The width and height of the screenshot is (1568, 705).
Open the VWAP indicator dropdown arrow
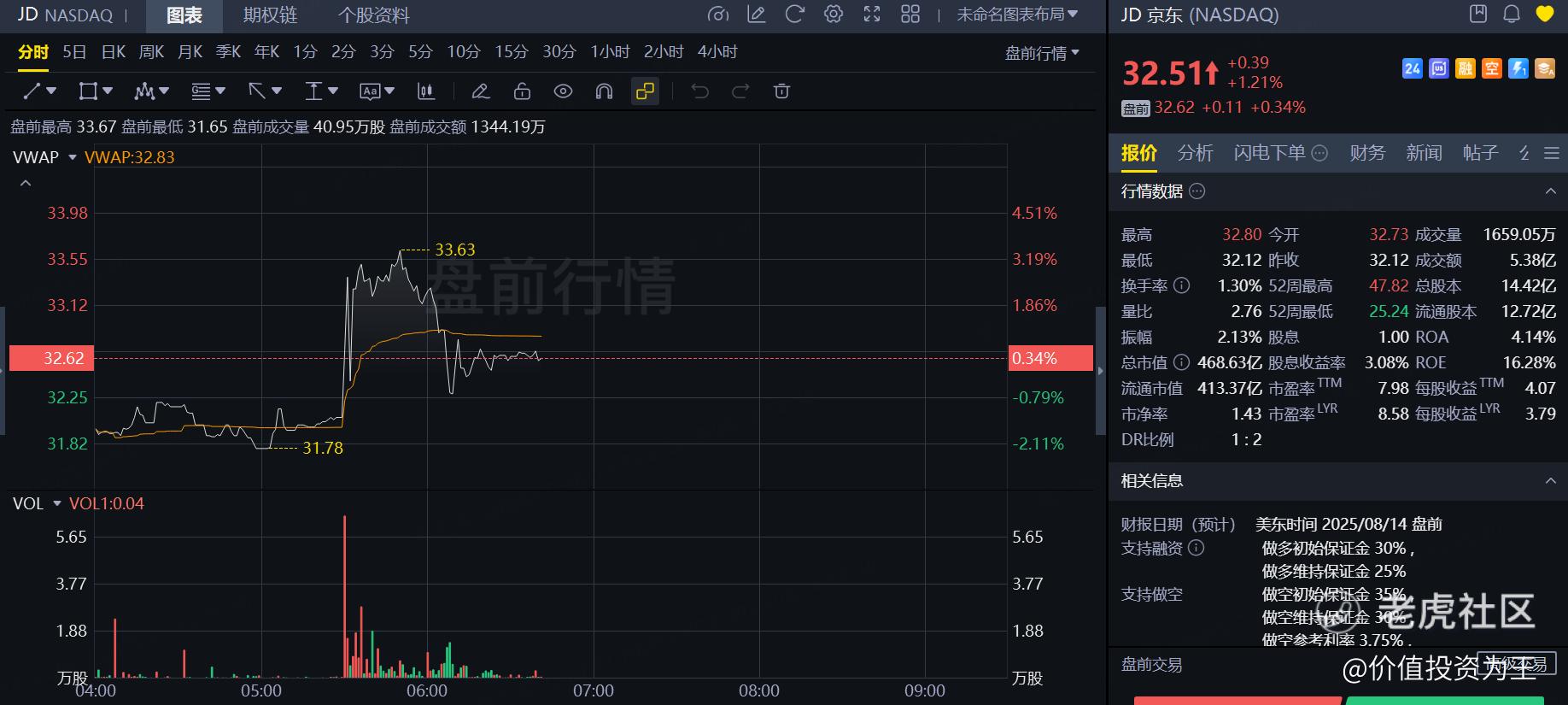tap(73, 157)
